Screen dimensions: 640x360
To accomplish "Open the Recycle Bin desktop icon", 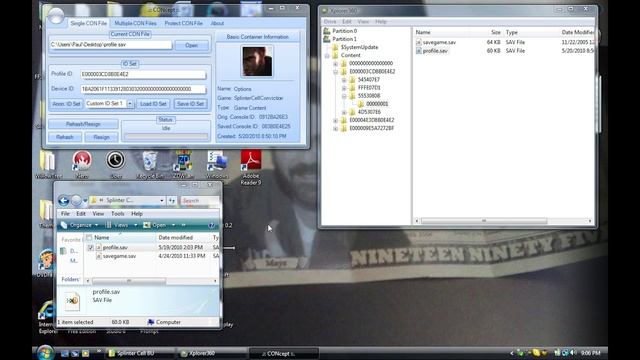I will pos(149,161).
